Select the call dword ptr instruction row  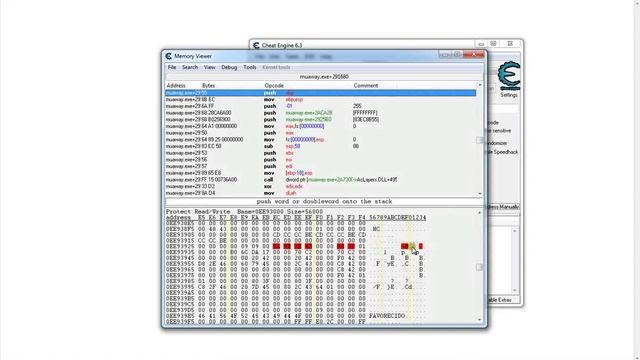(x=320, y=180)
